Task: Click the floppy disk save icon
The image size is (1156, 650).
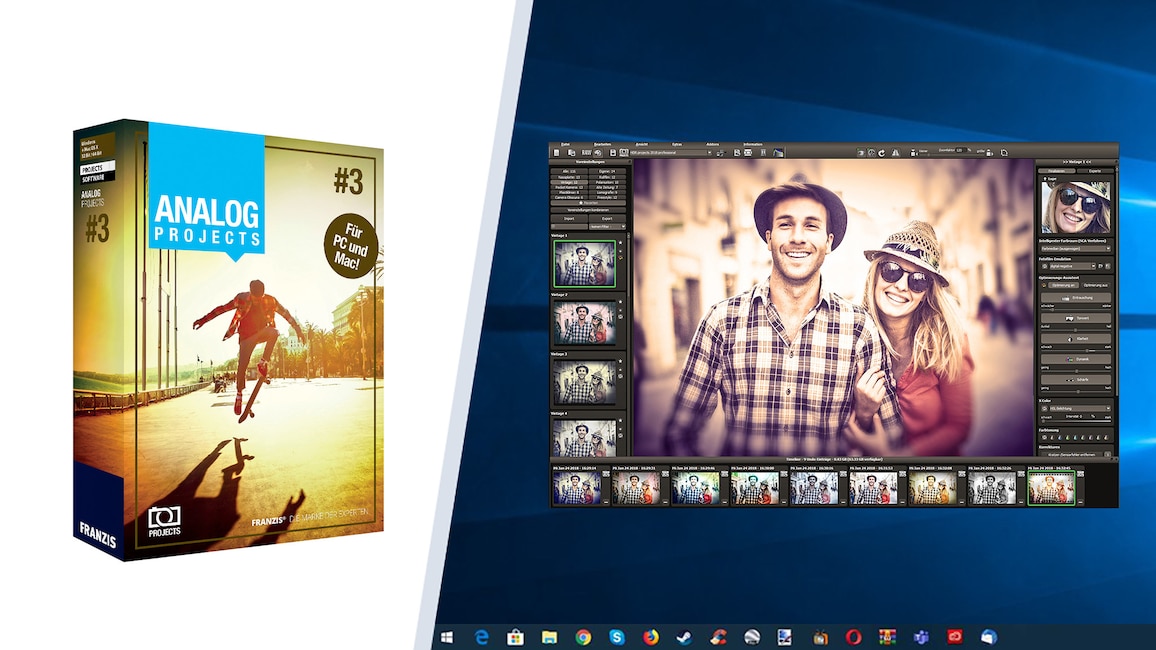Action: [x=613, y=153]
